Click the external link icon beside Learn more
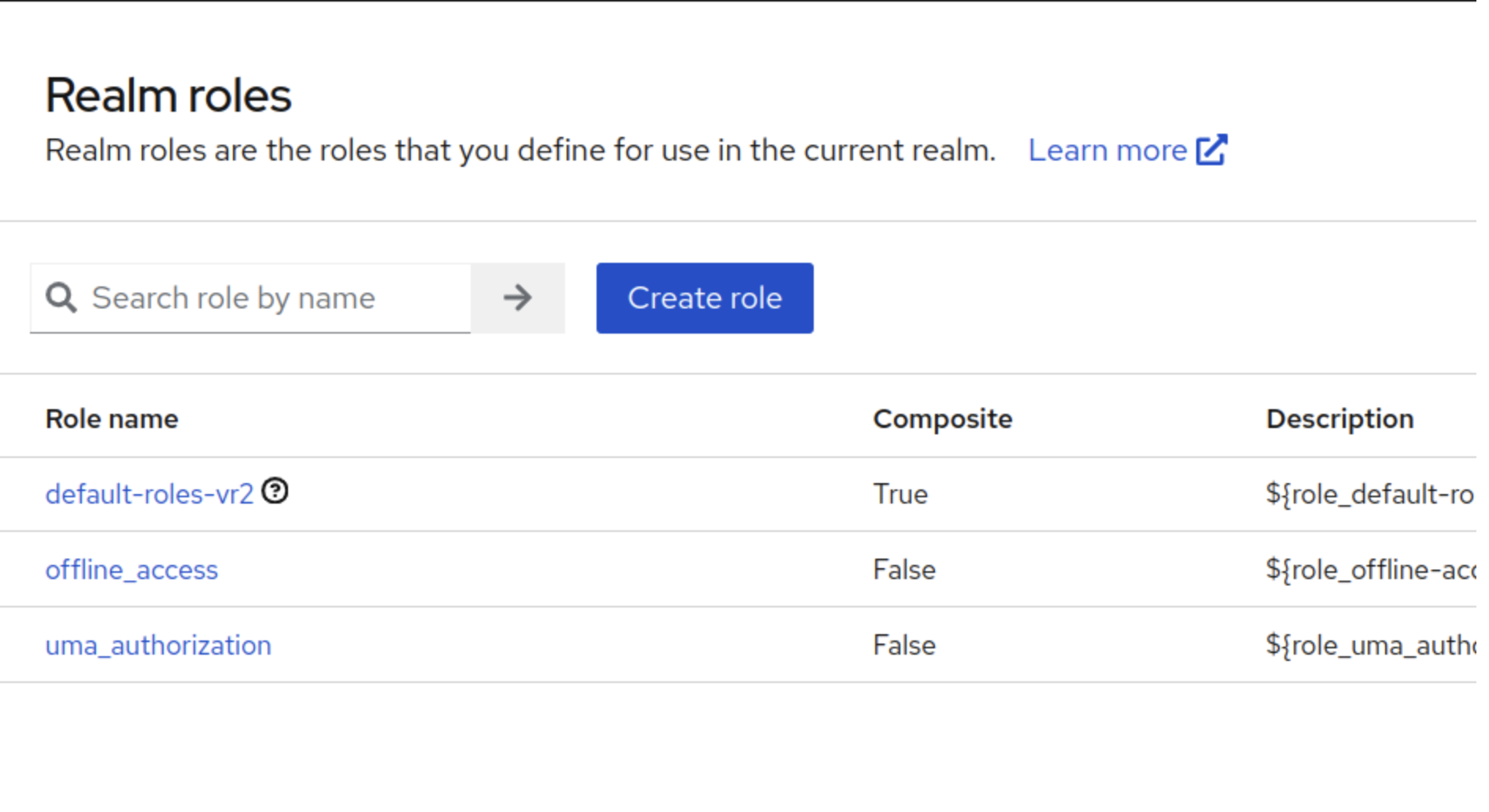 click(x=1211, y=150)
